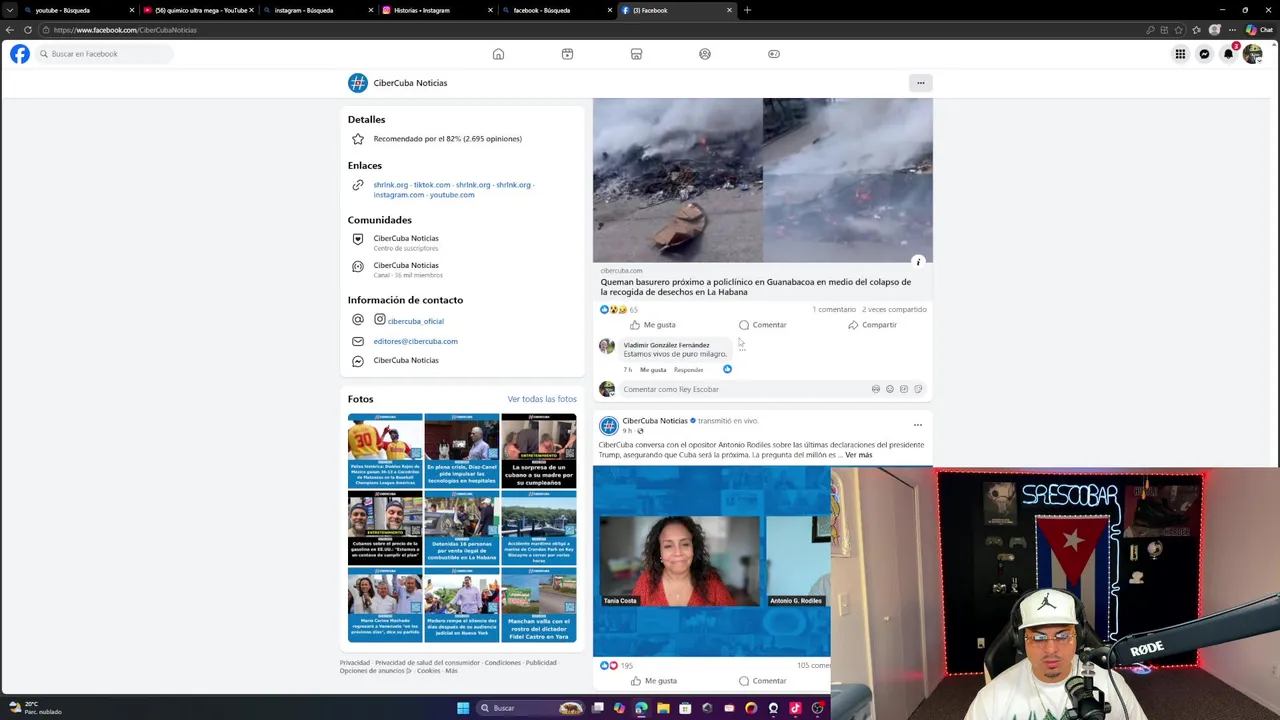Image resolution: width=1280 pixels, height=720 pixels.
Task: Like the live video post with Me gusta
Action: coord(654,681)
